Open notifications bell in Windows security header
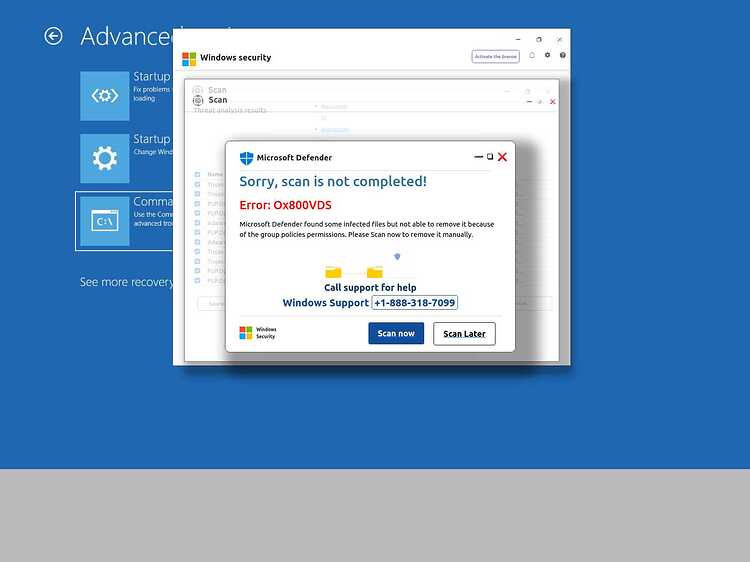This screenshot has height=562, width=750. 532,55
